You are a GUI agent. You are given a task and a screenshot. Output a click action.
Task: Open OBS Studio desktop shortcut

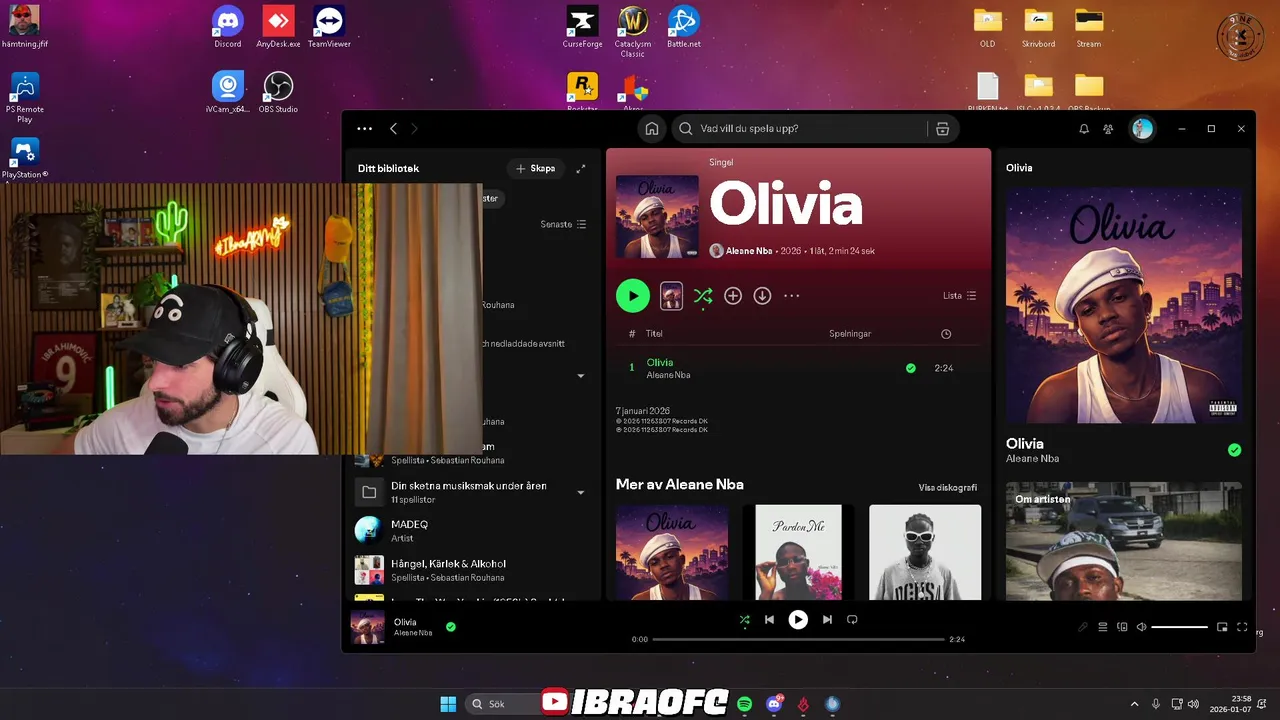point(278,92)
